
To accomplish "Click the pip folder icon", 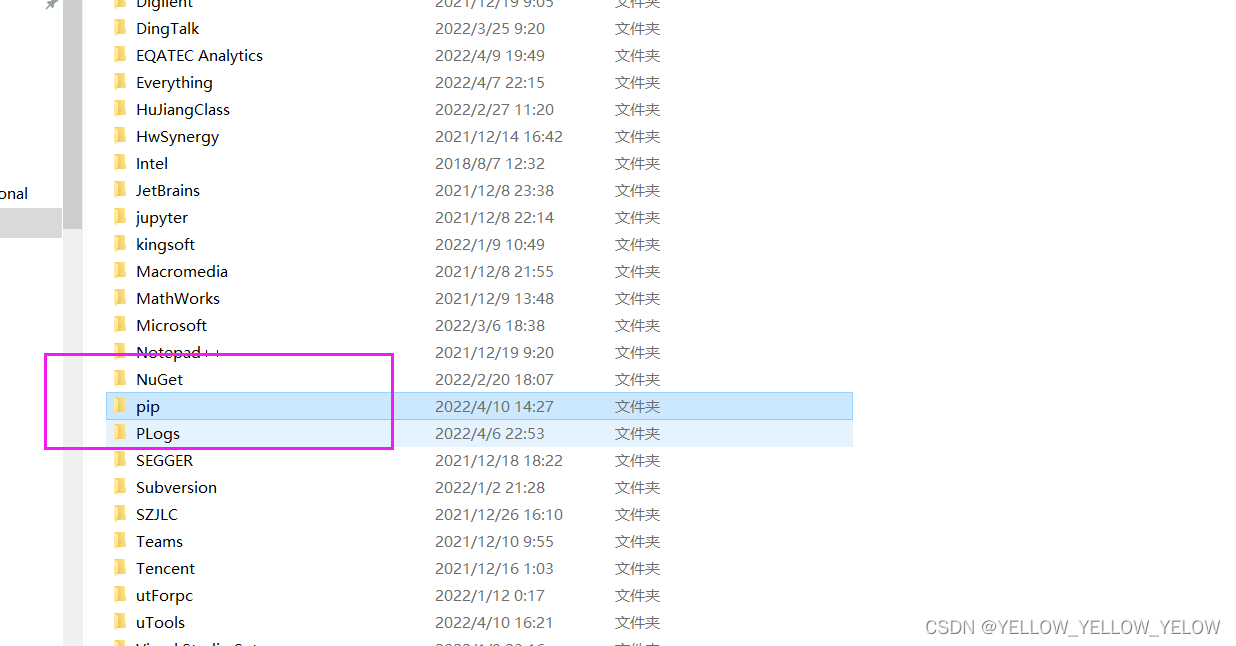I will (120, 406).
